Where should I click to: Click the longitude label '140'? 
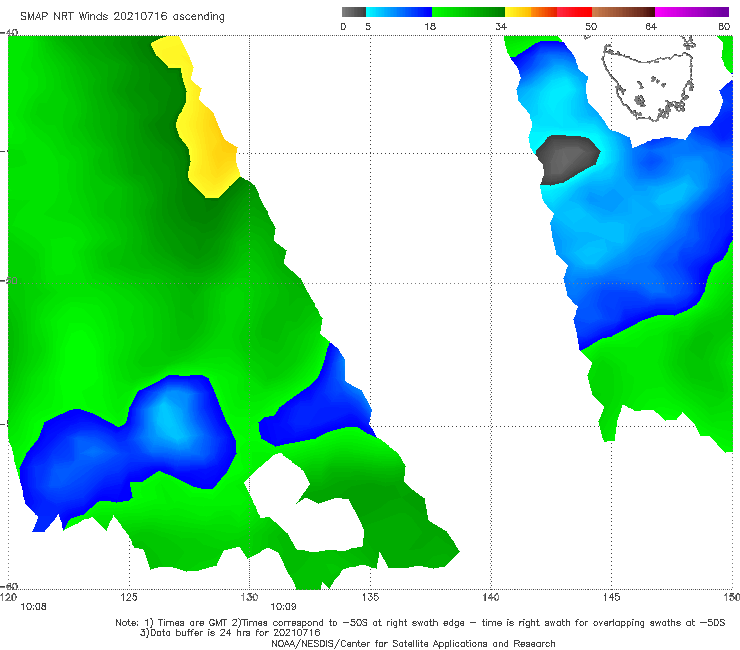[x=491, y=597]
